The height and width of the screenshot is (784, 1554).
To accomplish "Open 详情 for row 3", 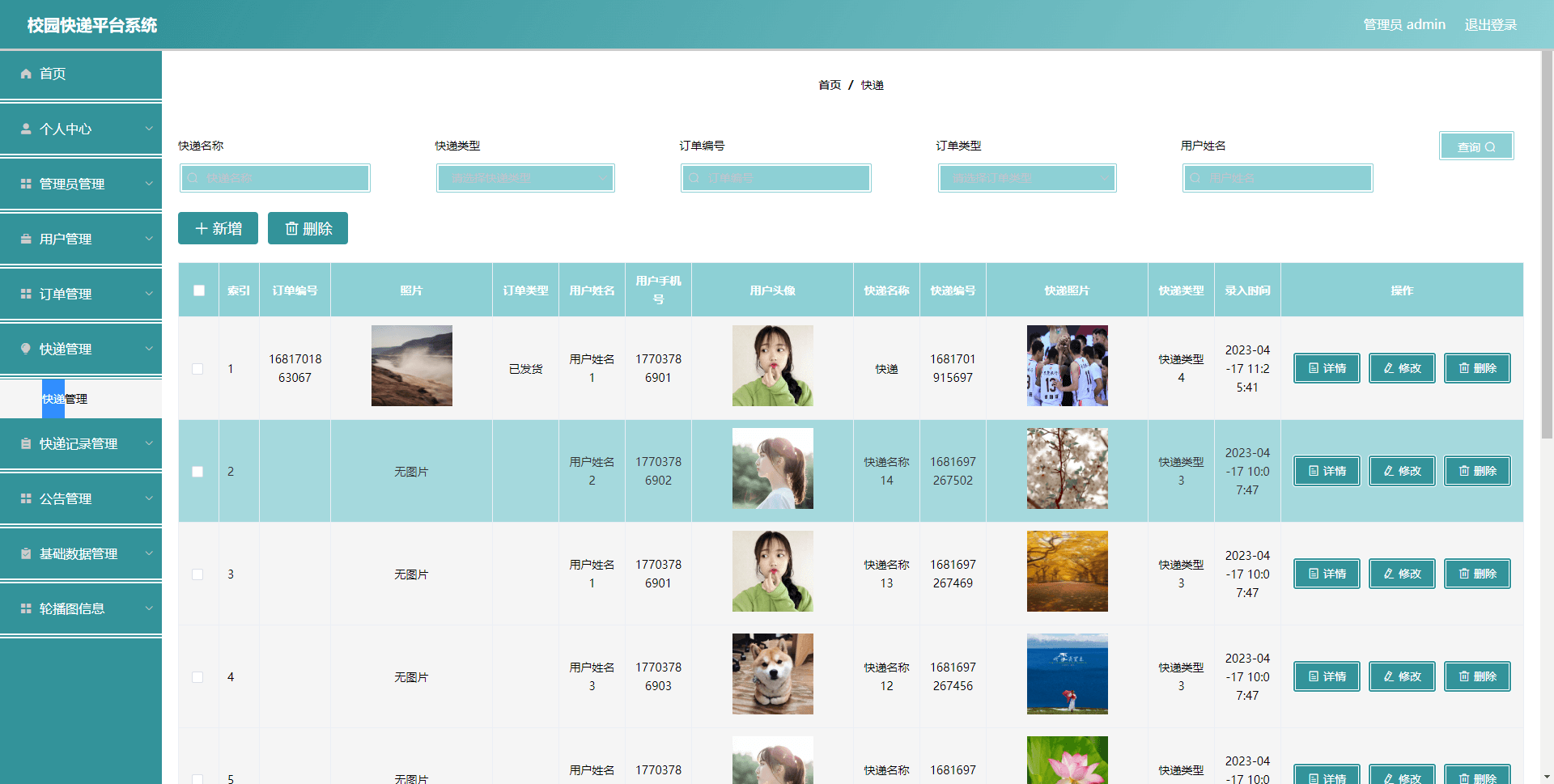I will 1327,574.
